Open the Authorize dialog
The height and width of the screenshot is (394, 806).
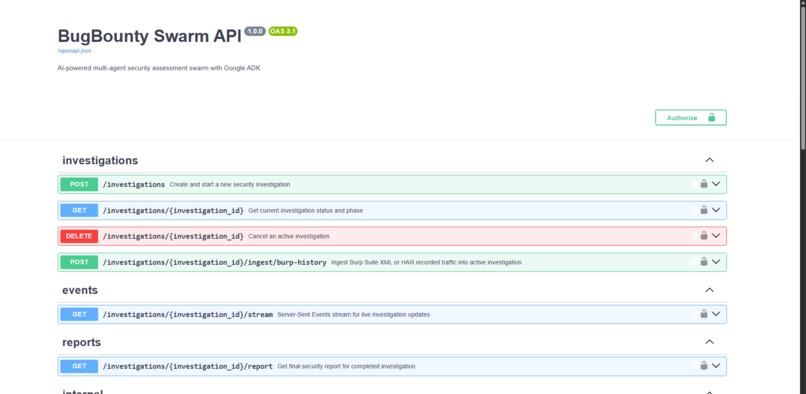click(x=690, y=117)
